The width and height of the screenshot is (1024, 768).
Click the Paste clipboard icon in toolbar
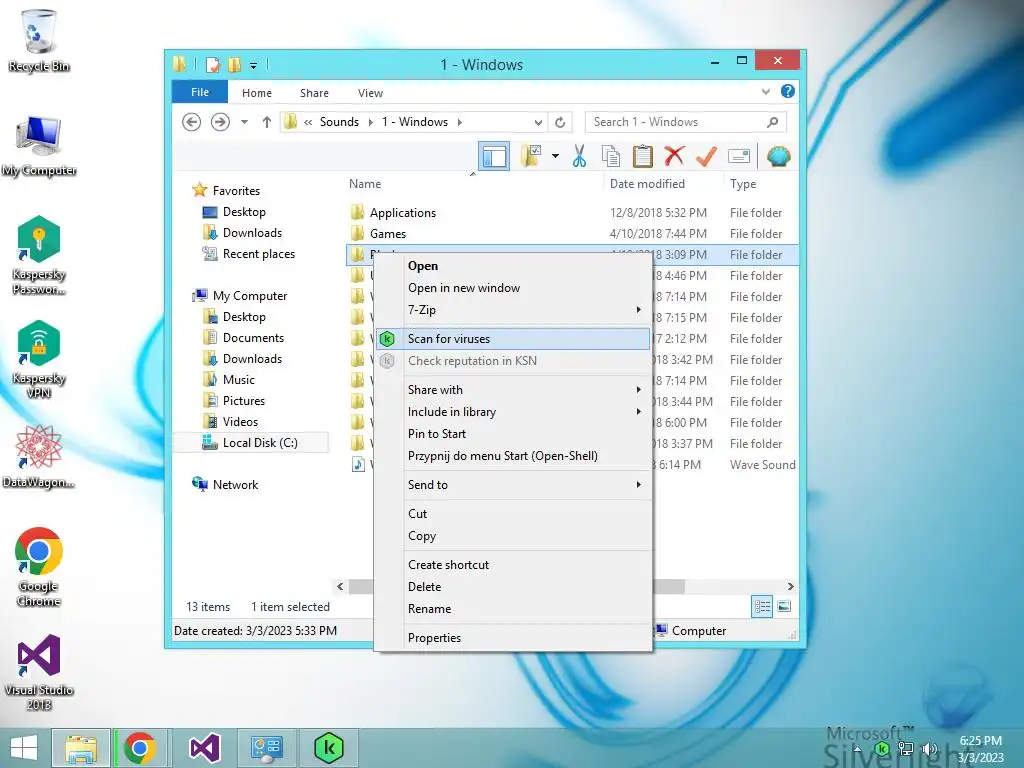pyautogui.click(x=643, y=157)
